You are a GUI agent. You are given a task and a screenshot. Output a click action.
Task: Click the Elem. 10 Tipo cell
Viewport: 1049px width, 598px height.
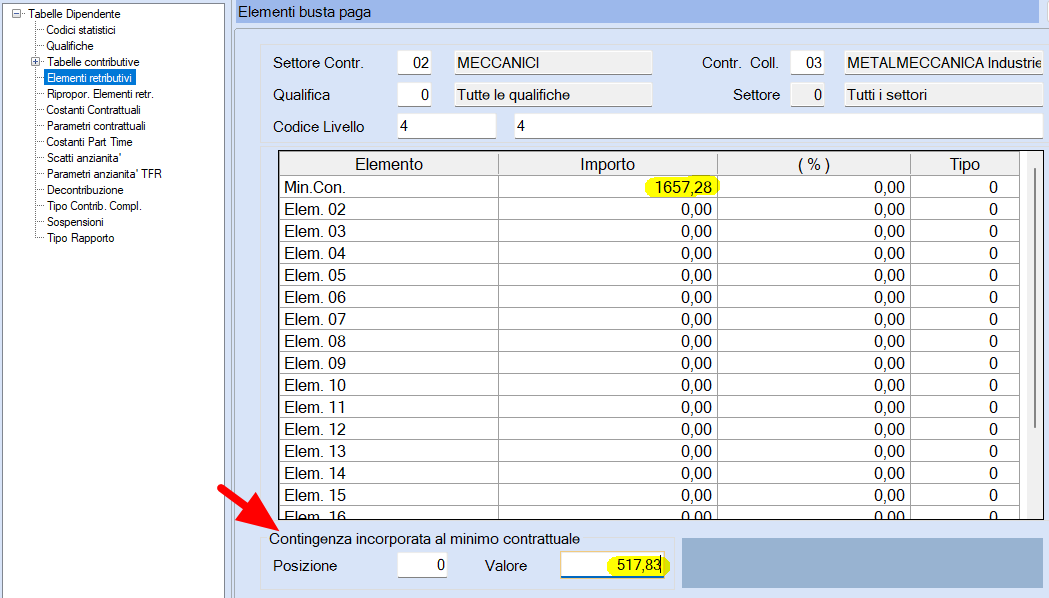point(965,385)
